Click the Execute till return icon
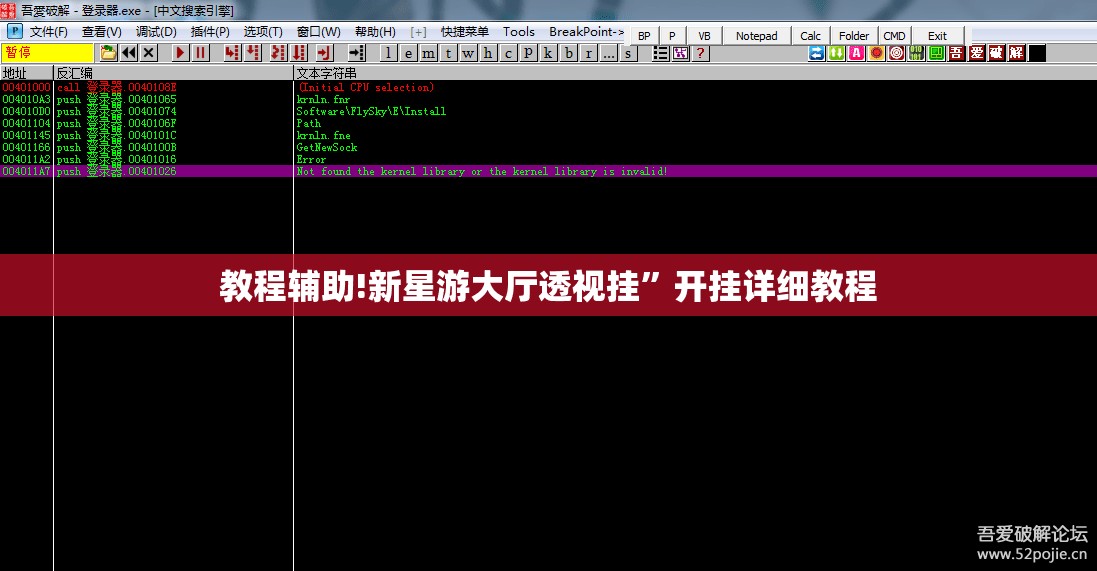1097x571 pixels. pyautogui.click(x=324, y=53)
